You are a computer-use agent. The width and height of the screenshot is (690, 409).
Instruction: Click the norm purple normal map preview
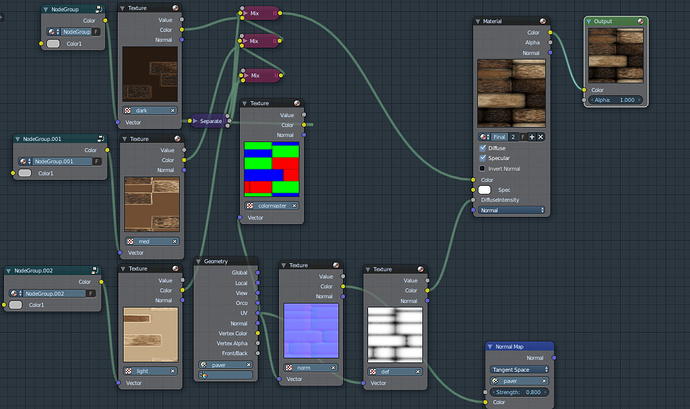(311, 331)
